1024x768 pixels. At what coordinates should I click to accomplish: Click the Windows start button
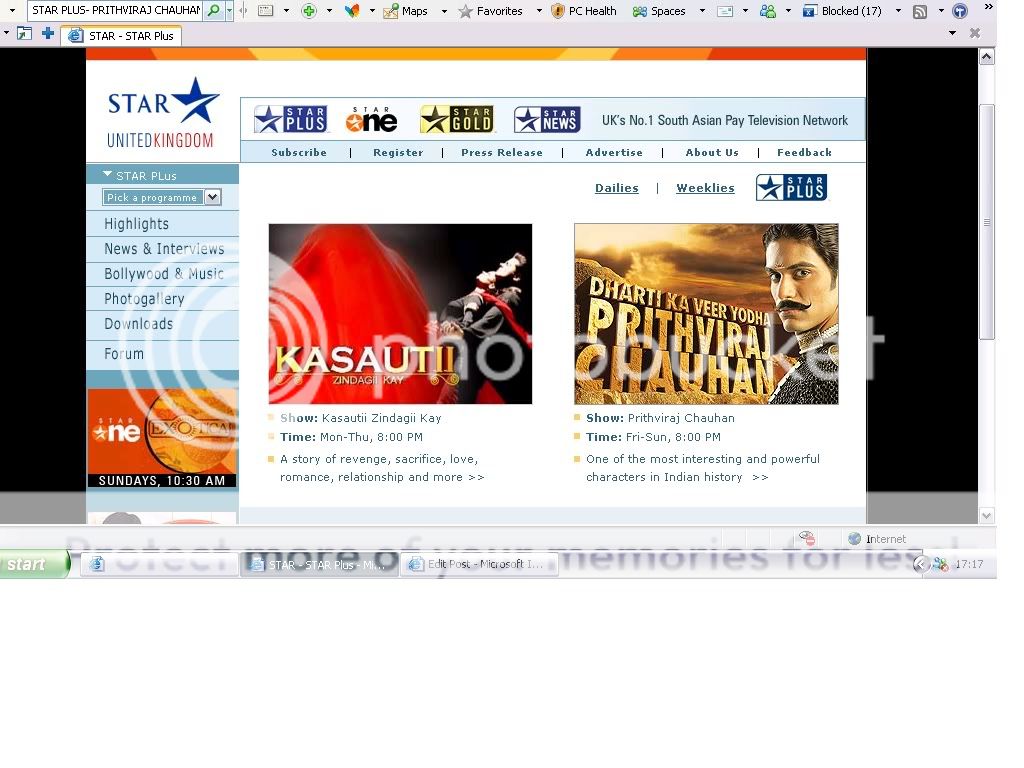(34, 564)
